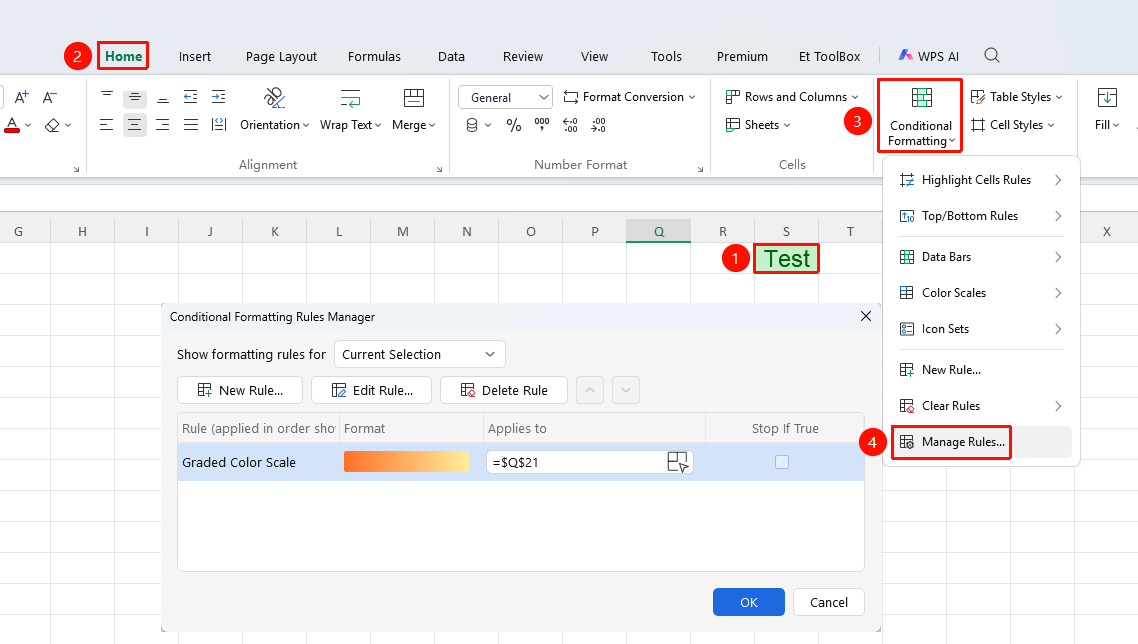Screen dimensions: 1138x644
Task: Align text to the left
Action: pos(107,125)
